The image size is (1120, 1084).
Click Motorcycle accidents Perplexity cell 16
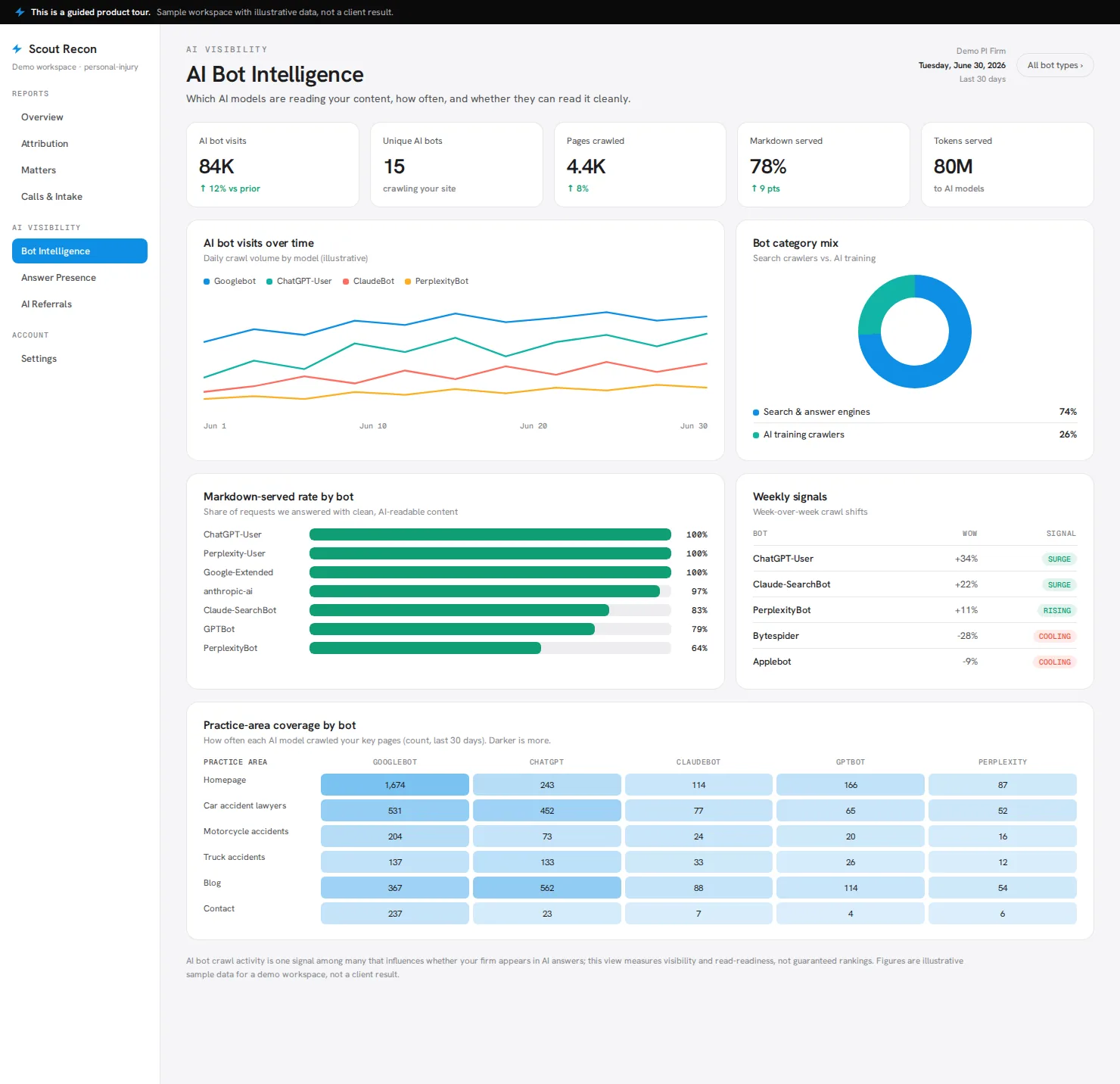tap(1003, 836)
